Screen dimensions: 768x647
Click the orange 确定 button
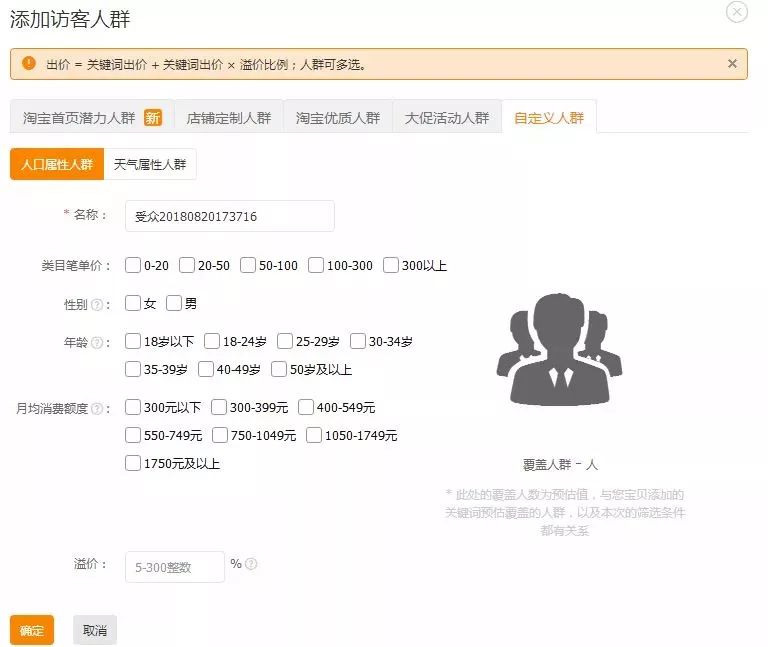(x=32, y=630)
